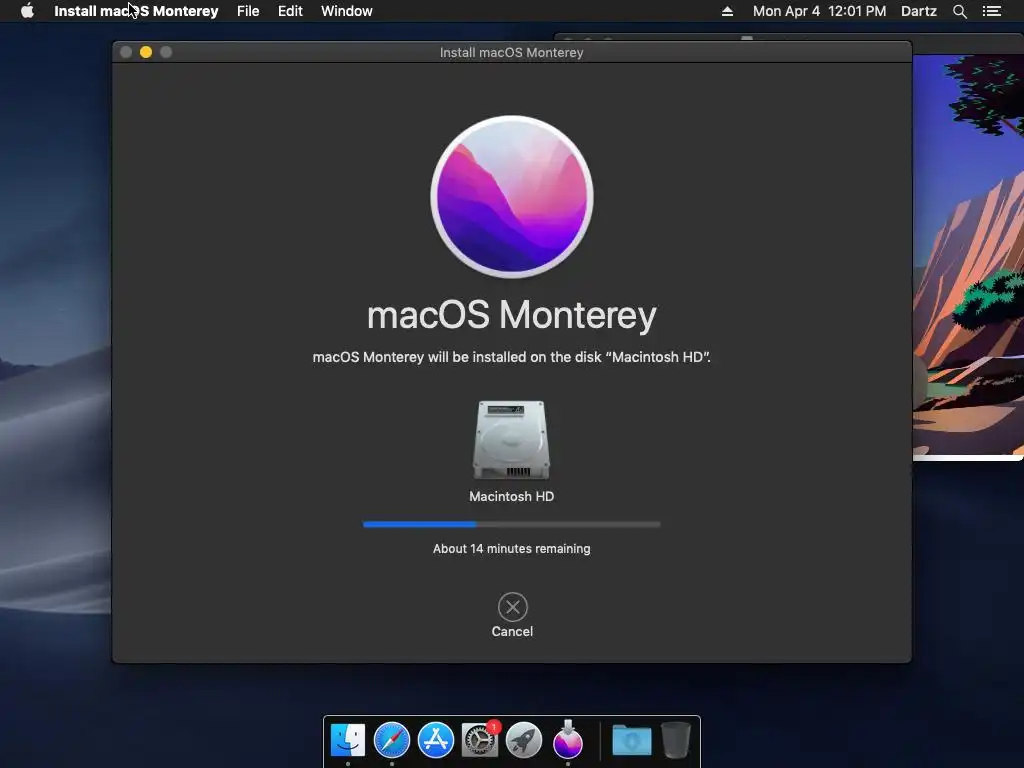Select the Macintosh HD disk icon
1024x768 pixels.
[511, 440]
